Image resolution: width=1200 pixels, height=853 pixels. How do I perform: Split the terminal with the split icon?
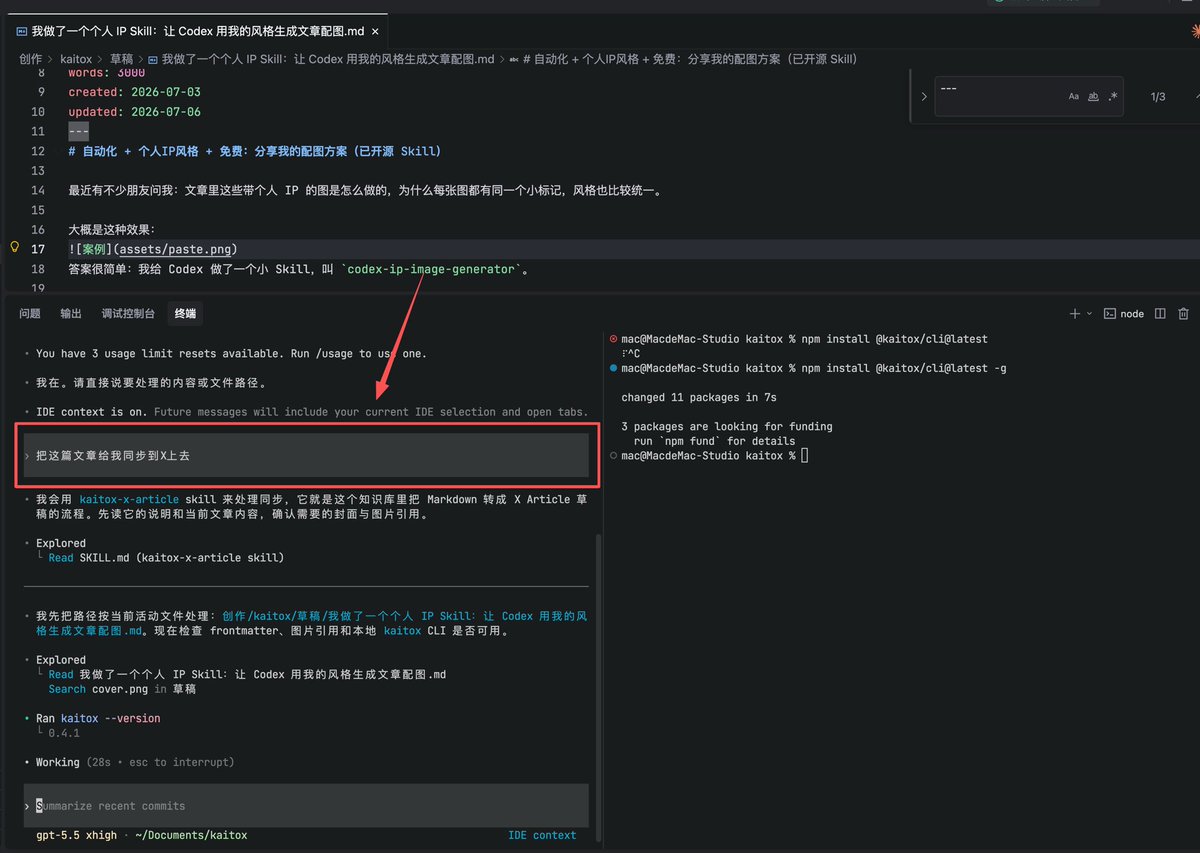pos(1160,314)
